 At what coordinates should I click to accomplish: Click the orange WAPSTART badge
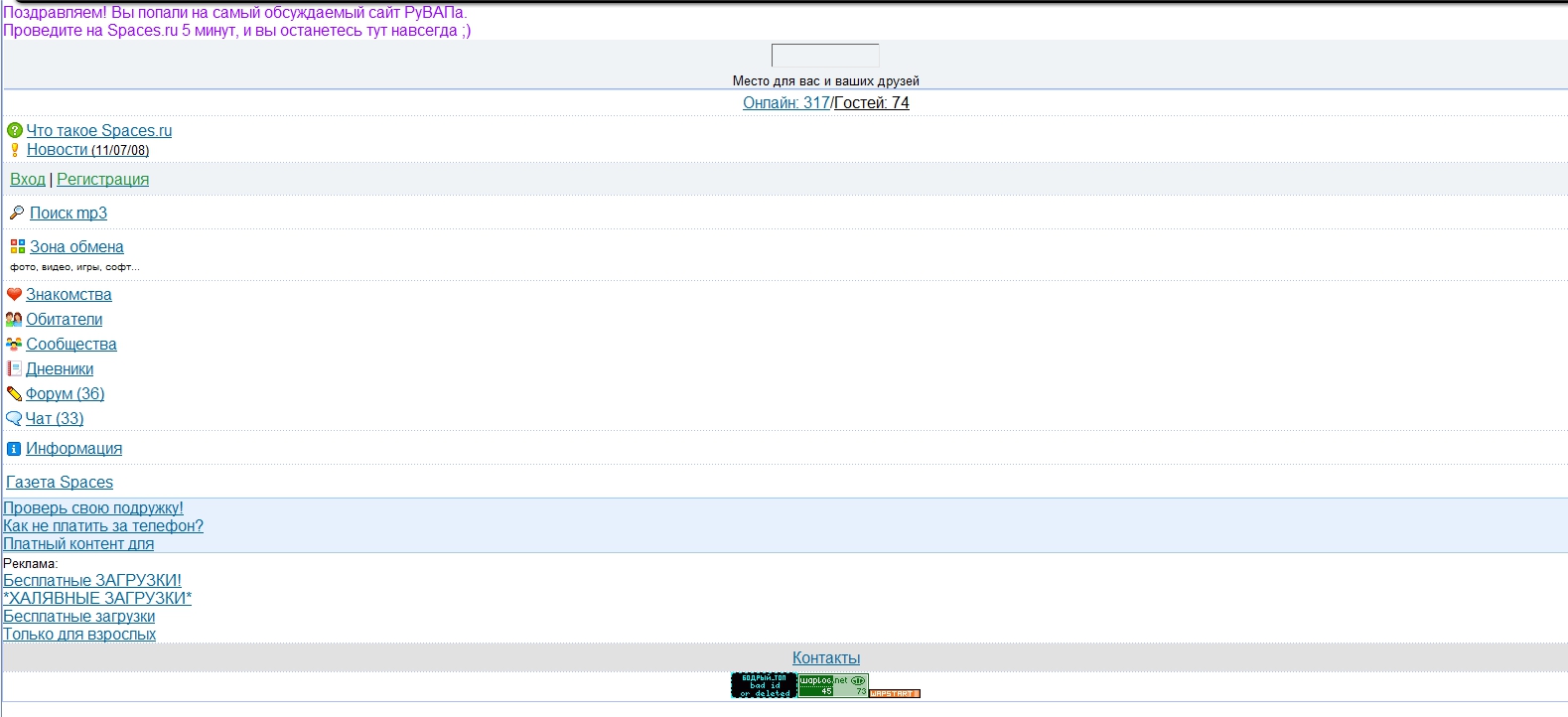[895, 693]
